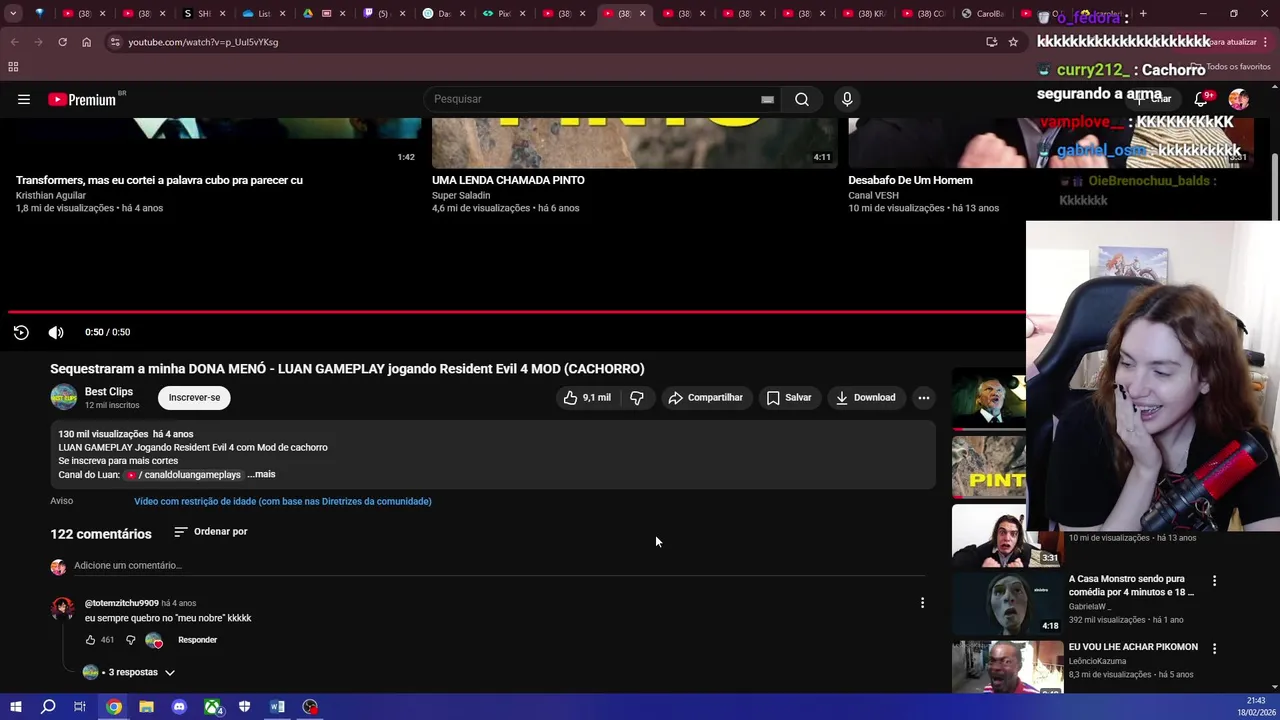Like the comment by totemzitchu9909
The image size is (1280, 720).
coord(90,640)
